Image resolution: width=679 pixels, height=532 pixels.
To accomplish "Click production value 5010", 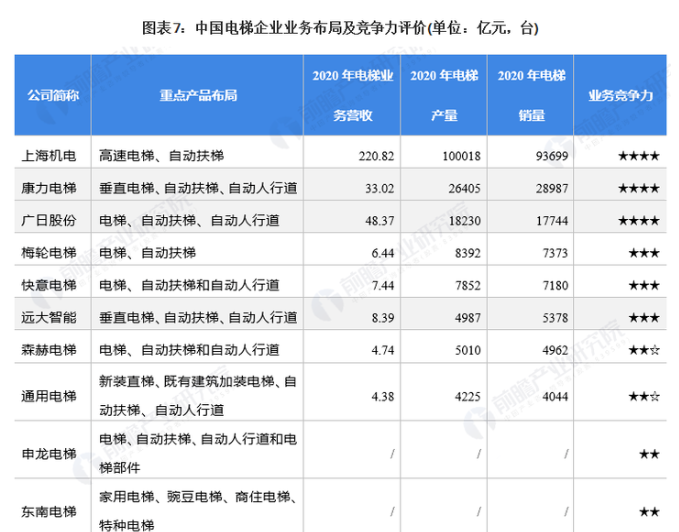I will [x=468, y=350].
